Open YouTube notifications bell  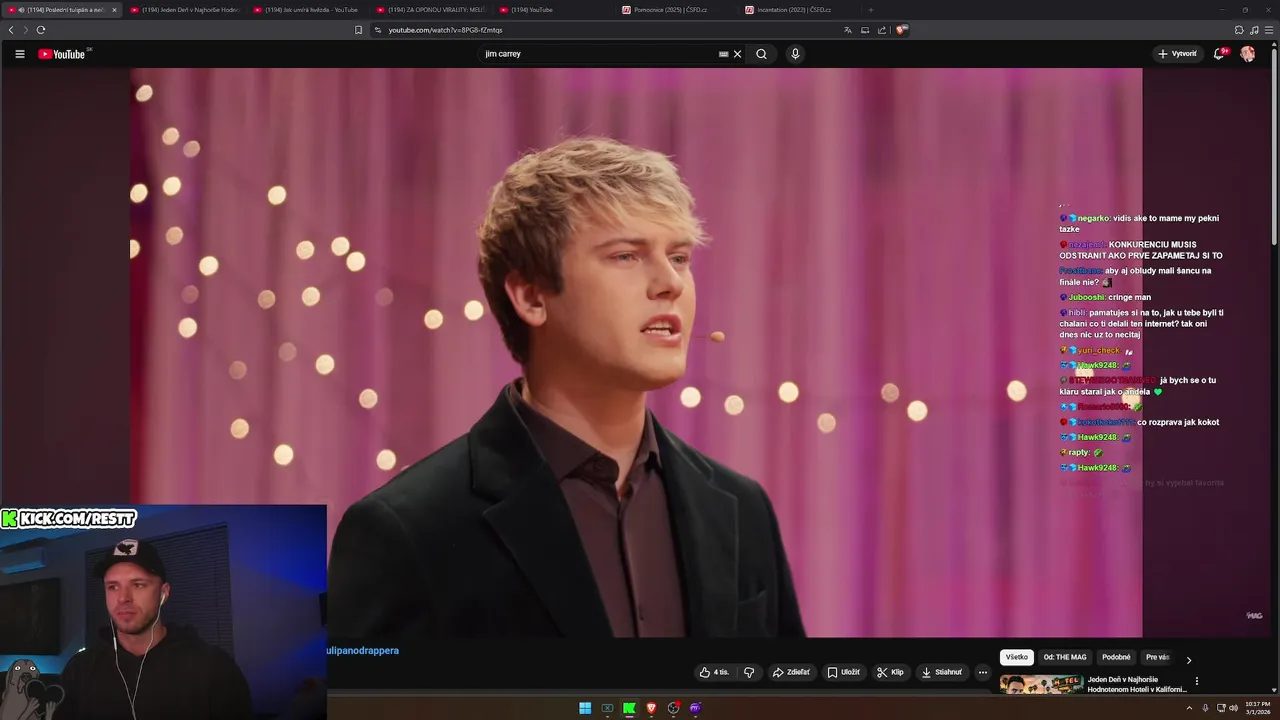pyautogui.click(x=1219, y=54)
